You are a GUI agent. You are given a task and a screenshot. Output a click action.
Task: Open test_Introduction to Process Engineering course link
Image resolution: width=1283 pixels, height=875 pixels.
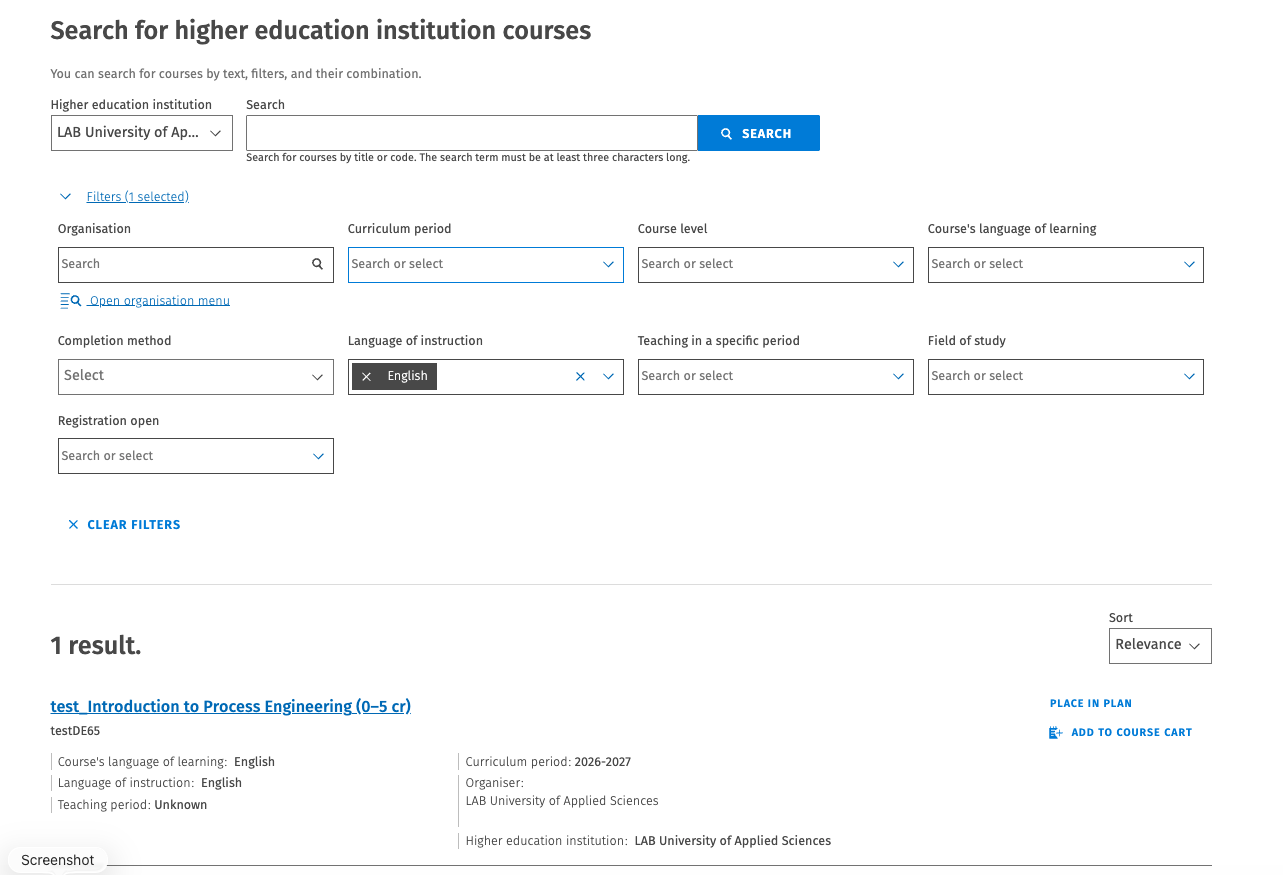230,707
